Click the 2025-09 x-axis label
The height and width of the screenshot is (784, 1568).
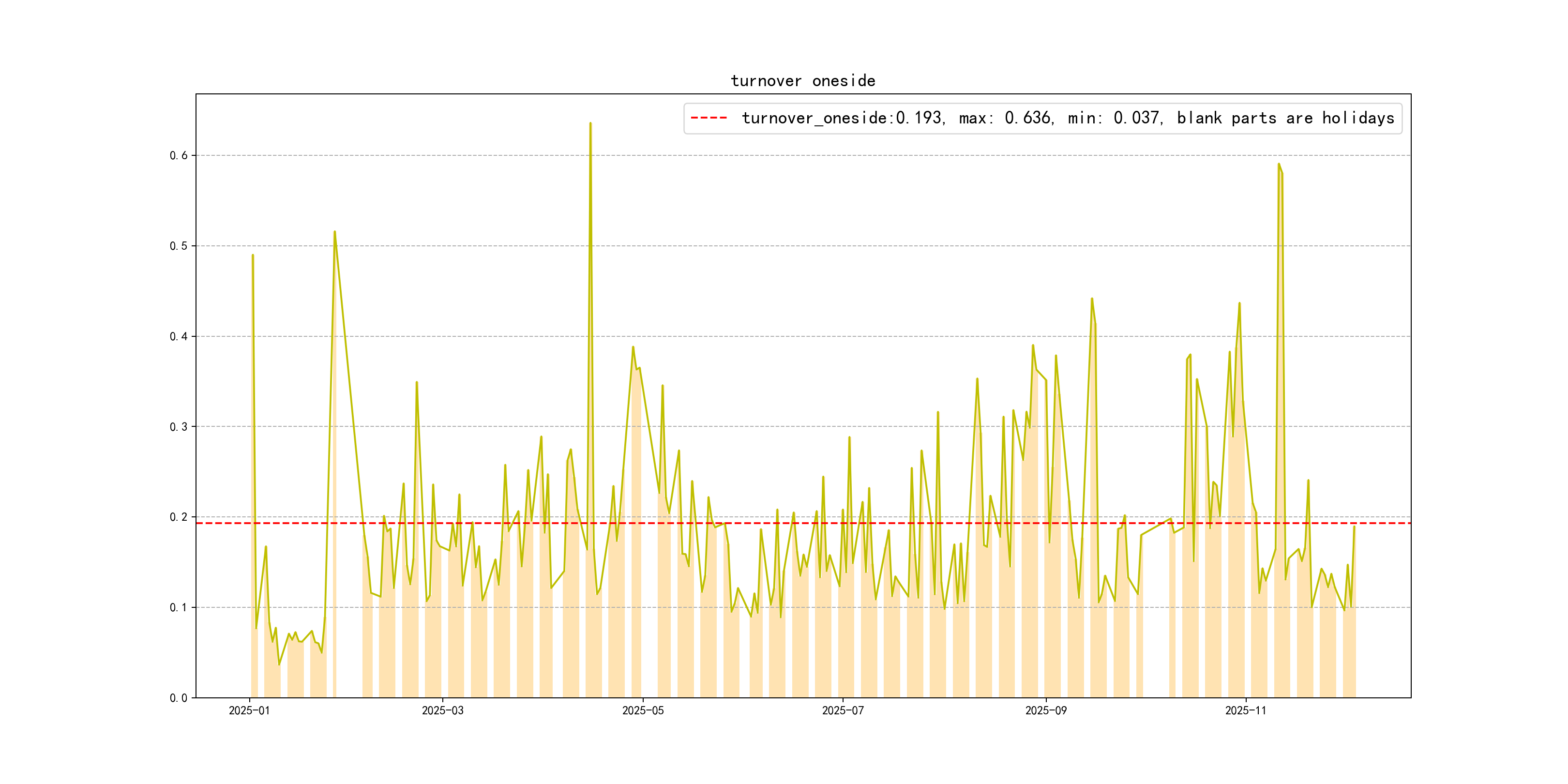pyautogui.click(x=1046, y=710)
